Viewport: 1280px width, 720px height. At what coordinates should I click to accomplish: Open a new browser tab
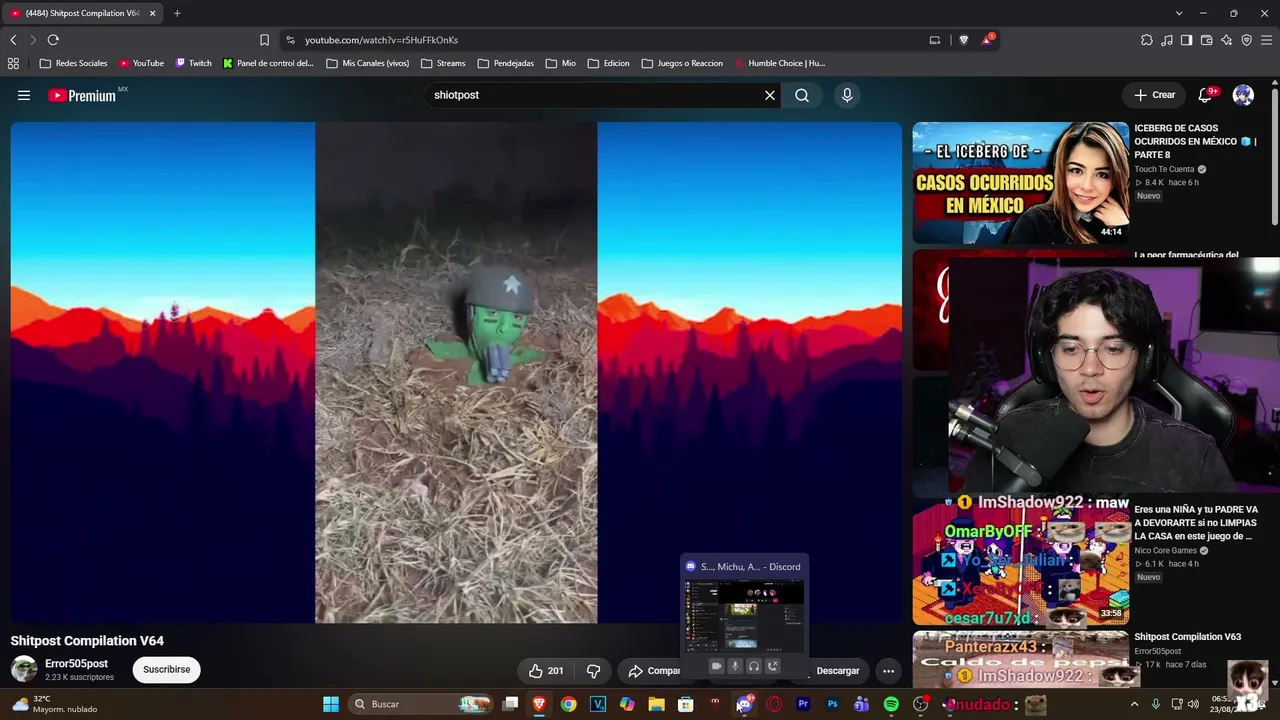[177, 13]
